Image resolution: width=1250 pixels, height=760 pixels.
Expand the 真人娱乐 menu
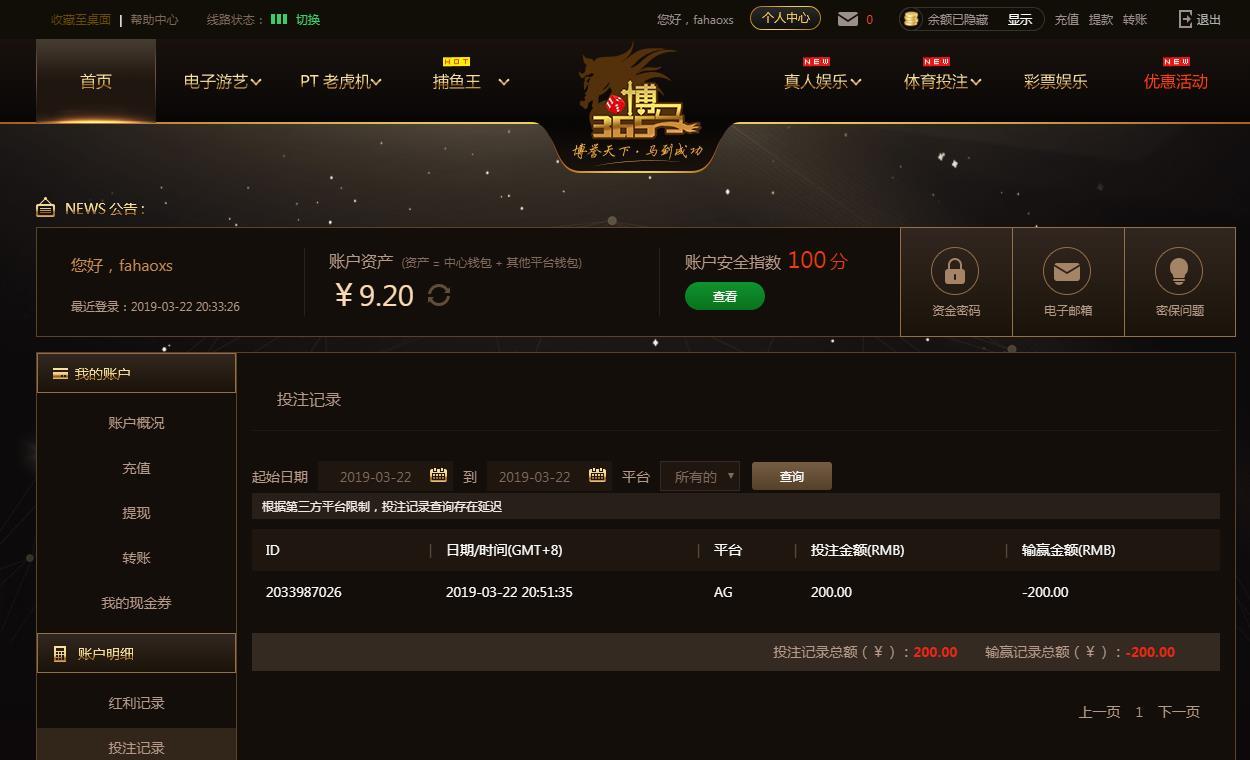(822, 82)
